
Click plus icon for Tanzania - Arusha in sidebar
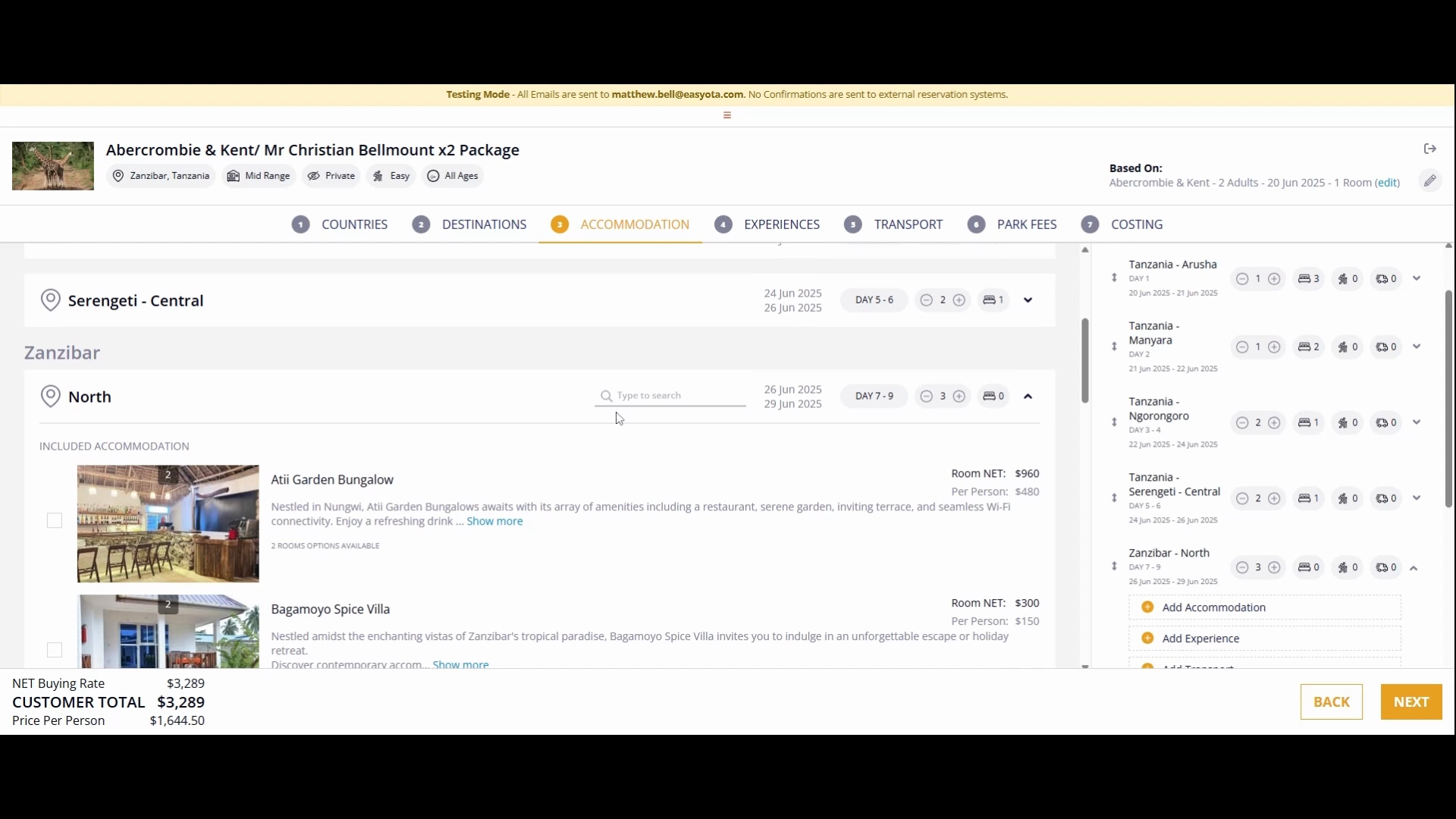(x=1275, y=279)
